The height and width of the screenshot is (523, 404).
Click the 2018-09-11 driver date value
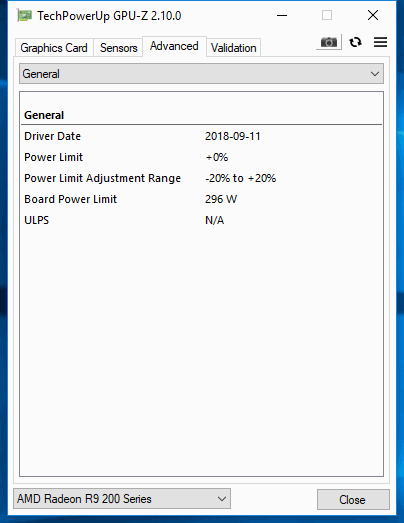click(x=233, y=136)
